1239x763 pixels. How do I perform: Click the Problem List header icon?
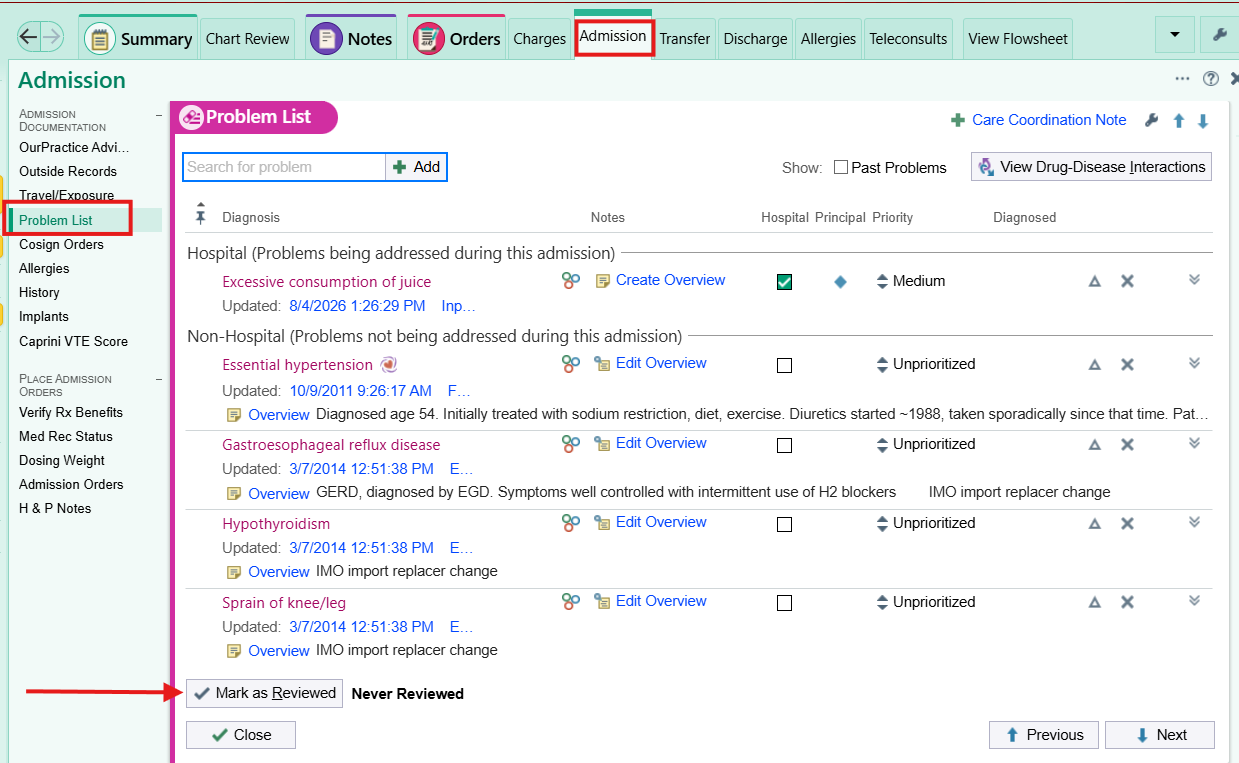(x=191, y=117)
